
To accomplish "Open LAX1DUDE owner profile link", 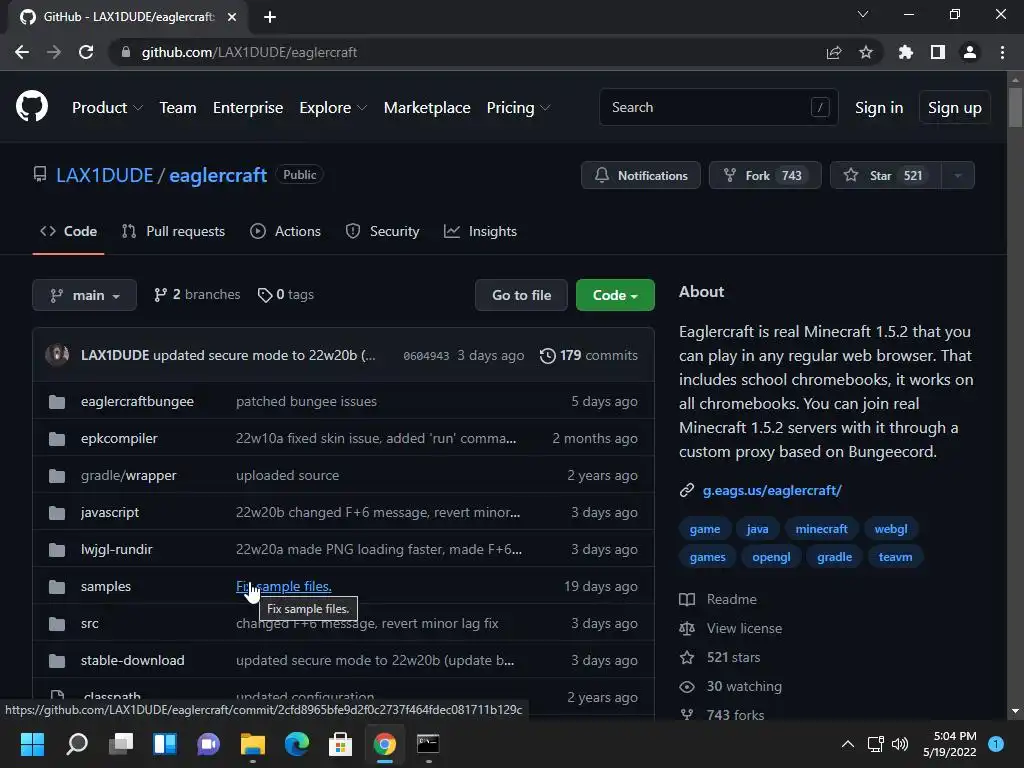I will pos(104,175).
